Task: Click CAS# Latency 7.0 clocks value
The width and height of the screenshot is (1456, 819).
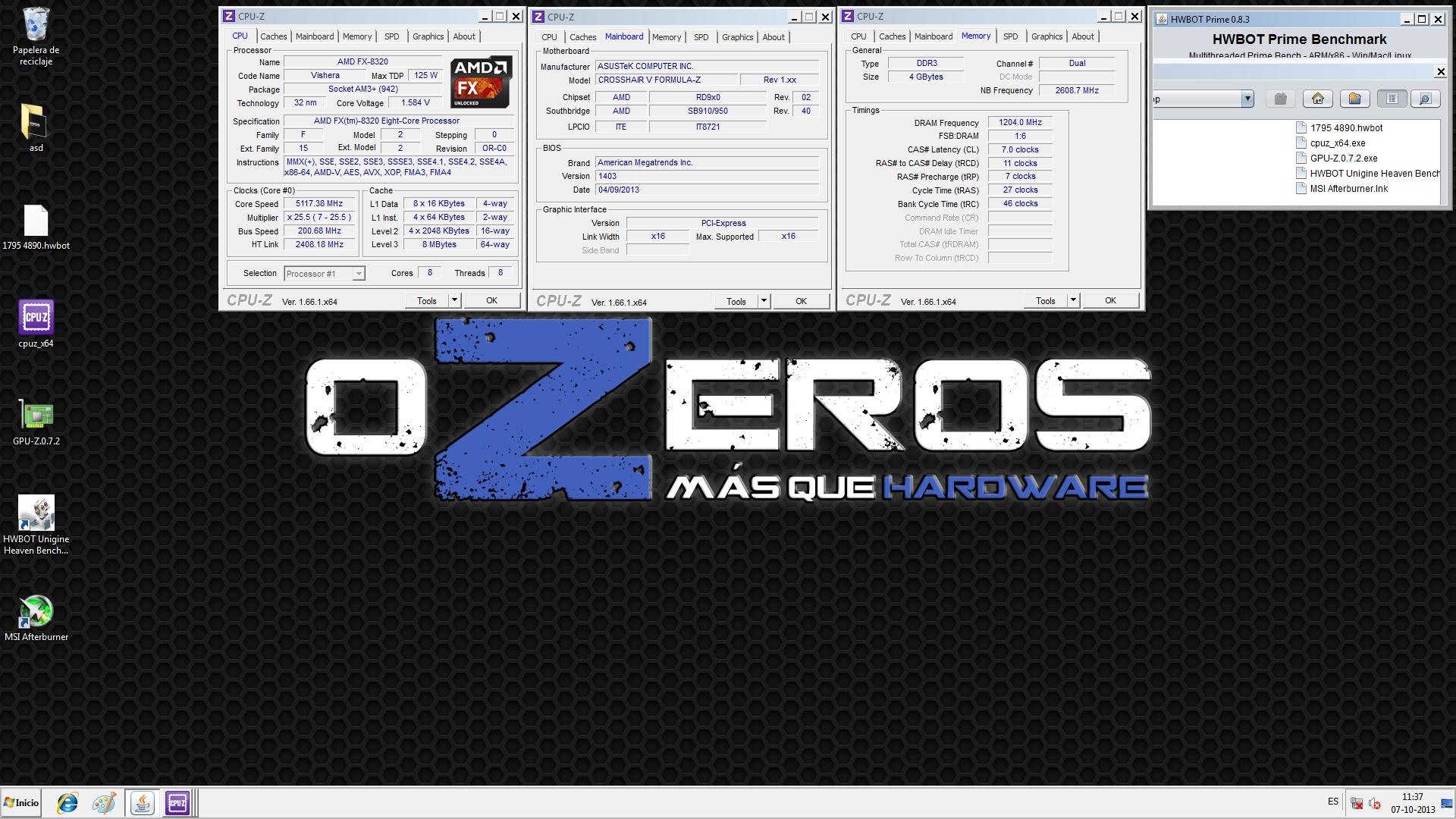Action: pos(1020,150)
